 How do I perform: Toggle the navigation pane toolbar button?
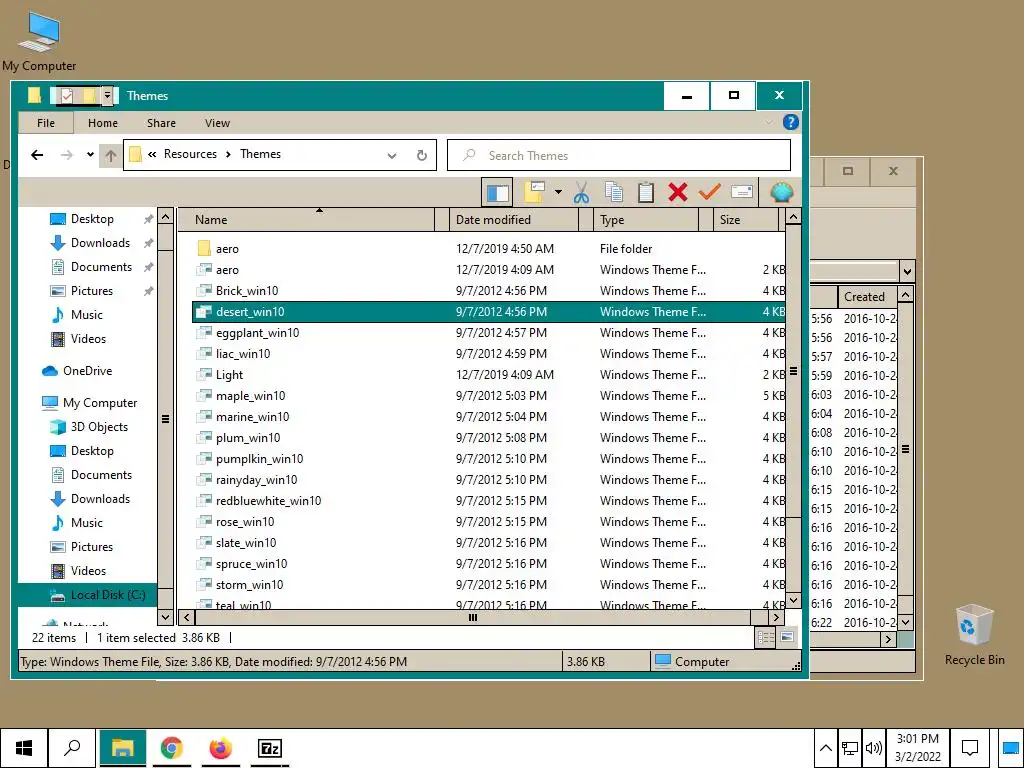tap(498, 192)
